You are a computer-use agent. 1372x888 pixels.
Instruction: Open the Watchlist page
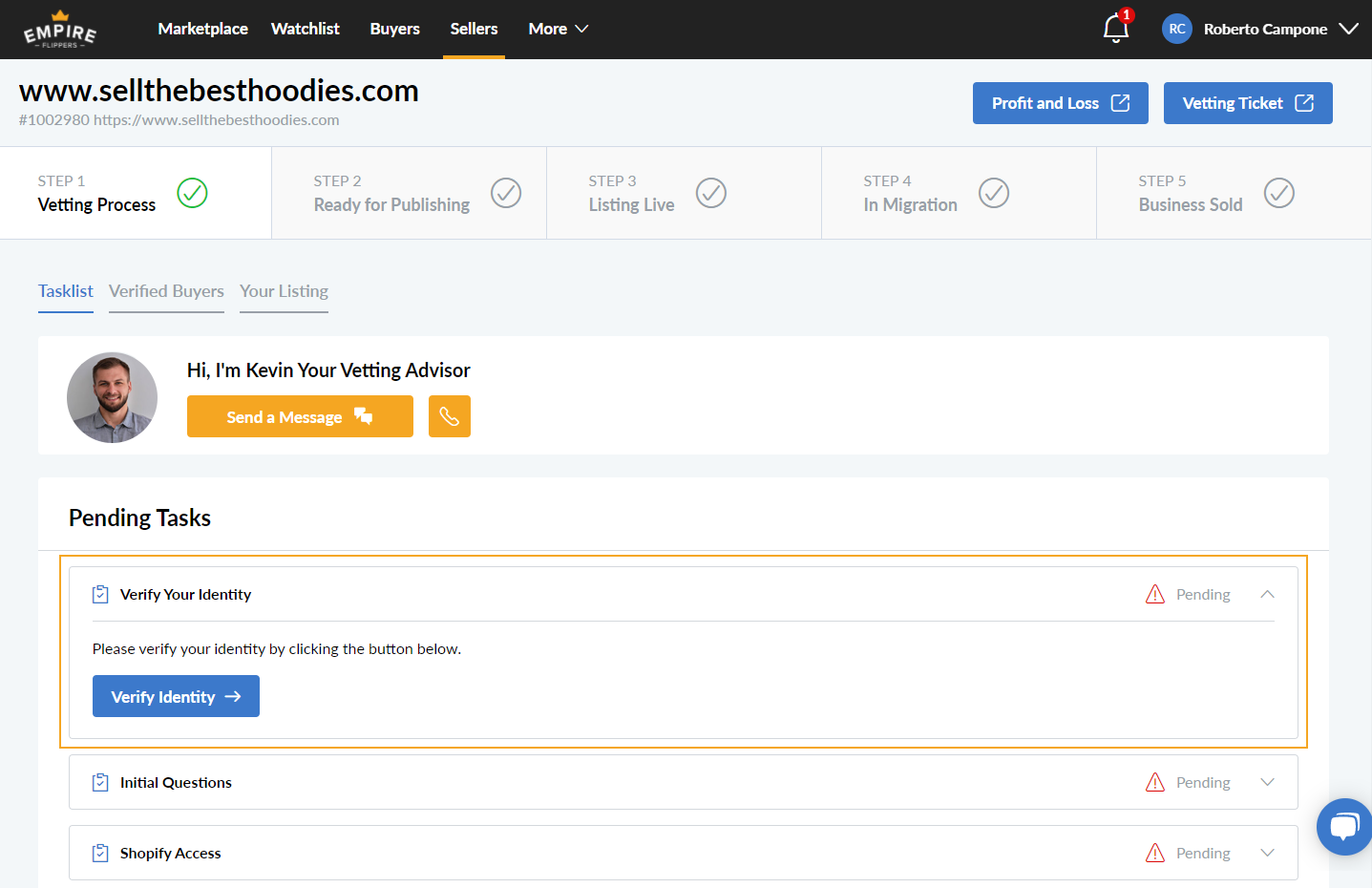coord(305,29)
